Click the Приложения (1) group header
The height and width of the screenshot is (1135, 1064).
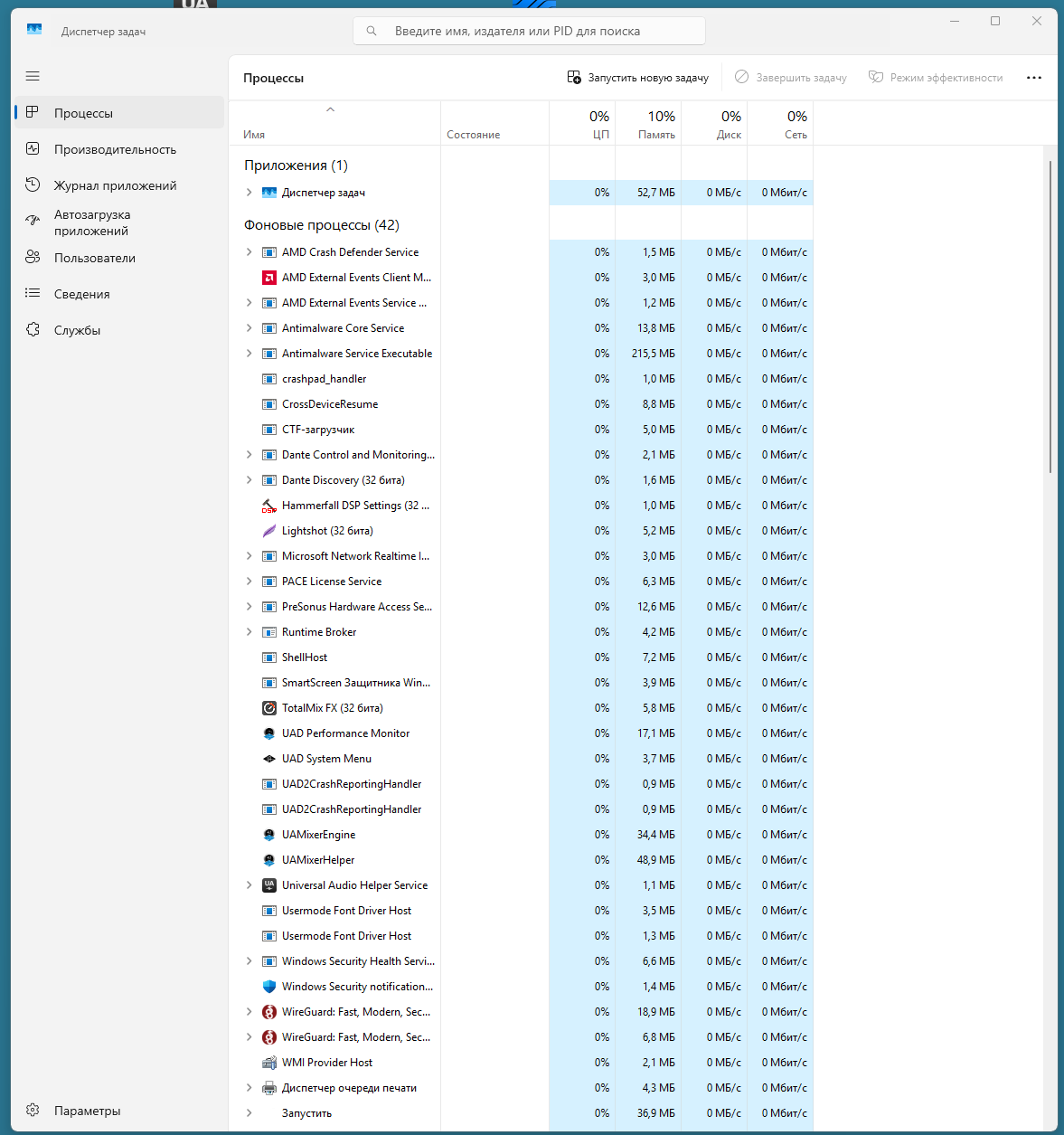[296, 166]
